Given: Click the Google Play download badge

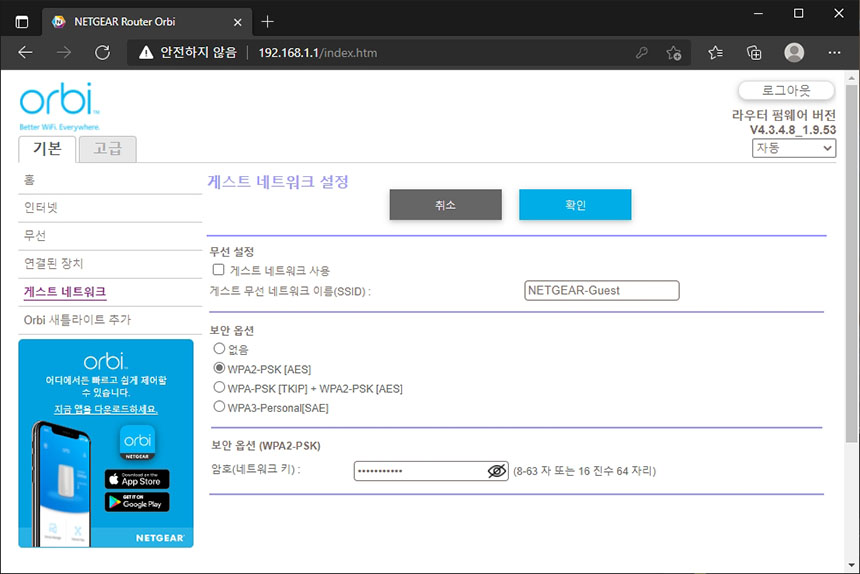Looking at the screenshot, I should (137, 502).
